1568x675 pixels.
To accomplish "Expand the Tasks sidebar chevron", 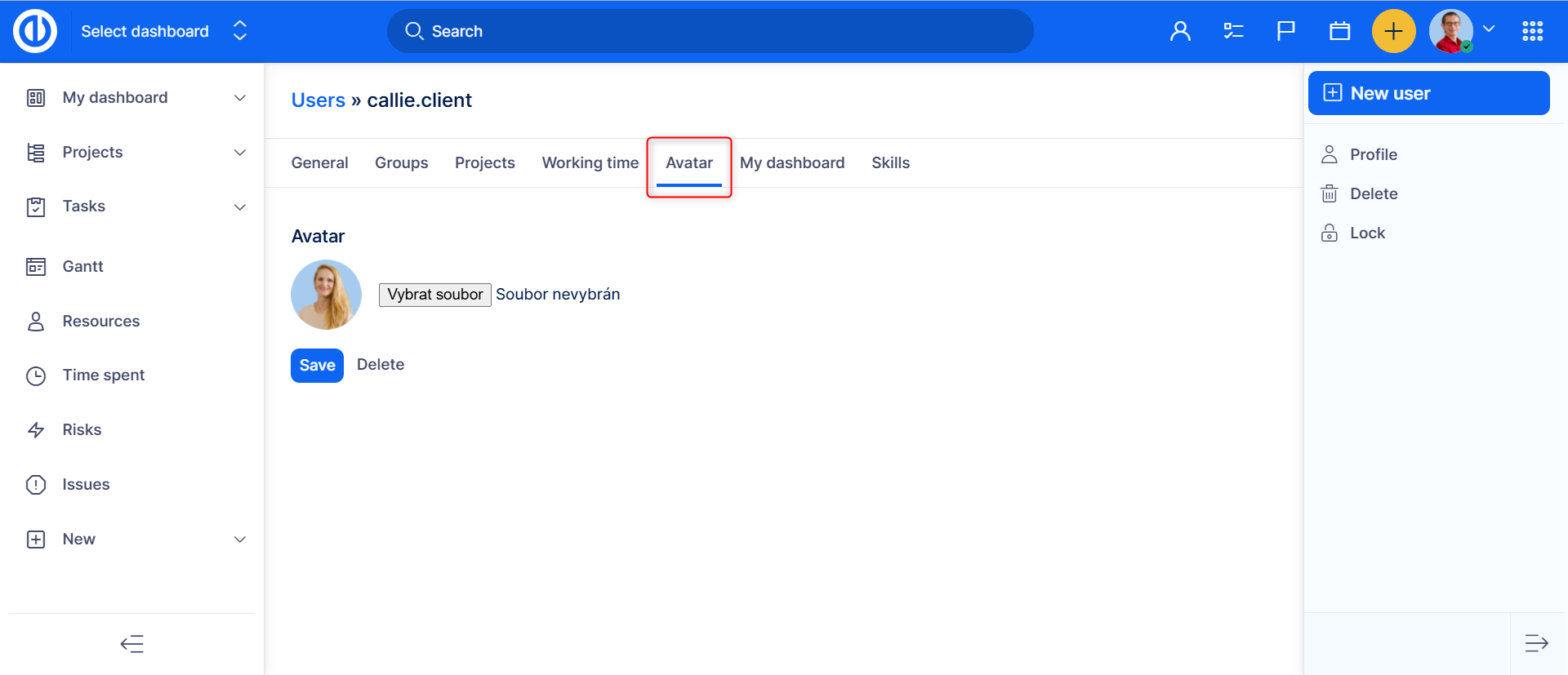I will click(x=240, y=206).
